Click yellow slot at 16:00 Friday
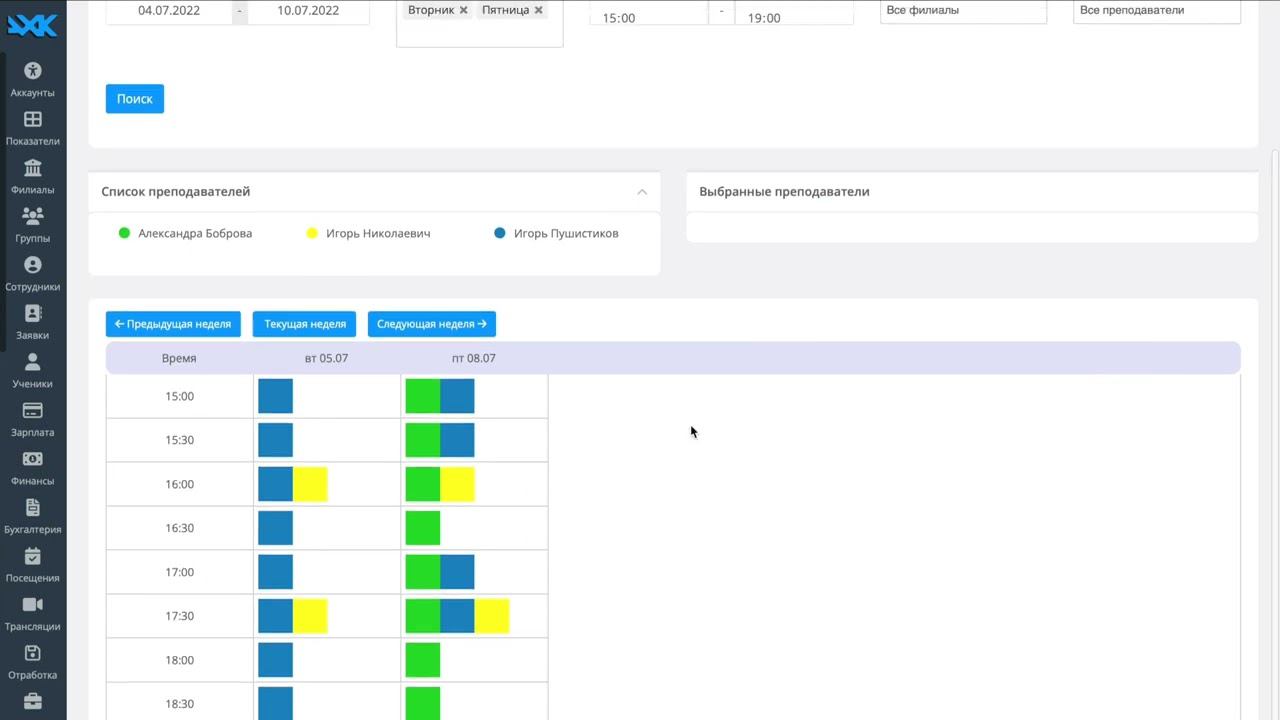 pos(457,484)
